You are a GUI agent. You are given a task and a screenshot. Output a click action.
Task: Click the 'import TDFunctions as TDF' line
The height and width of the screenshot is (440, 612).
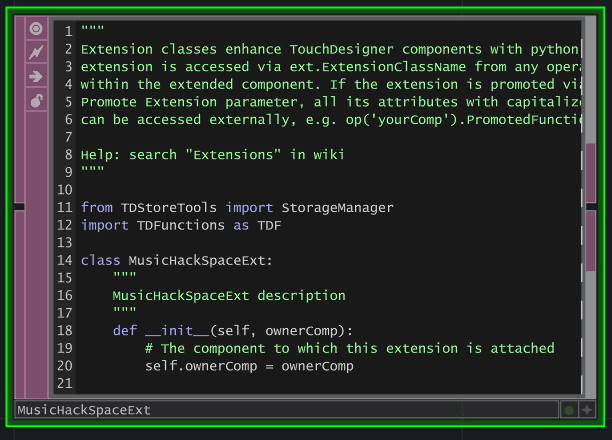[181, 225]
